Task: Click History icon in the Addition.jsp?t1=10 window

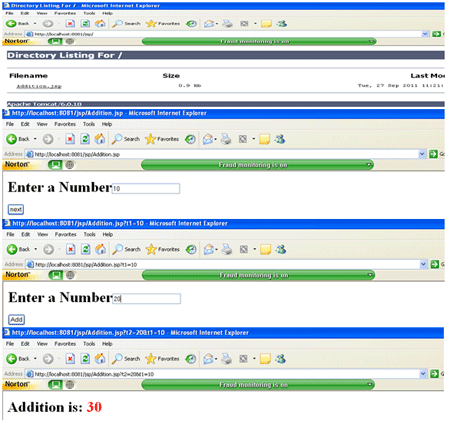Action: pos(191,249)
